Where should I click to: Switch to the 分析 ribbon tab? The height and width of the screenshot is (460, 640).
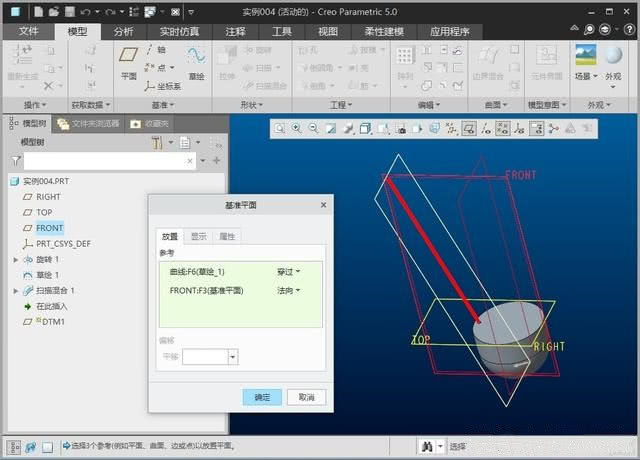pyautogui.click(x=123, y=31)
